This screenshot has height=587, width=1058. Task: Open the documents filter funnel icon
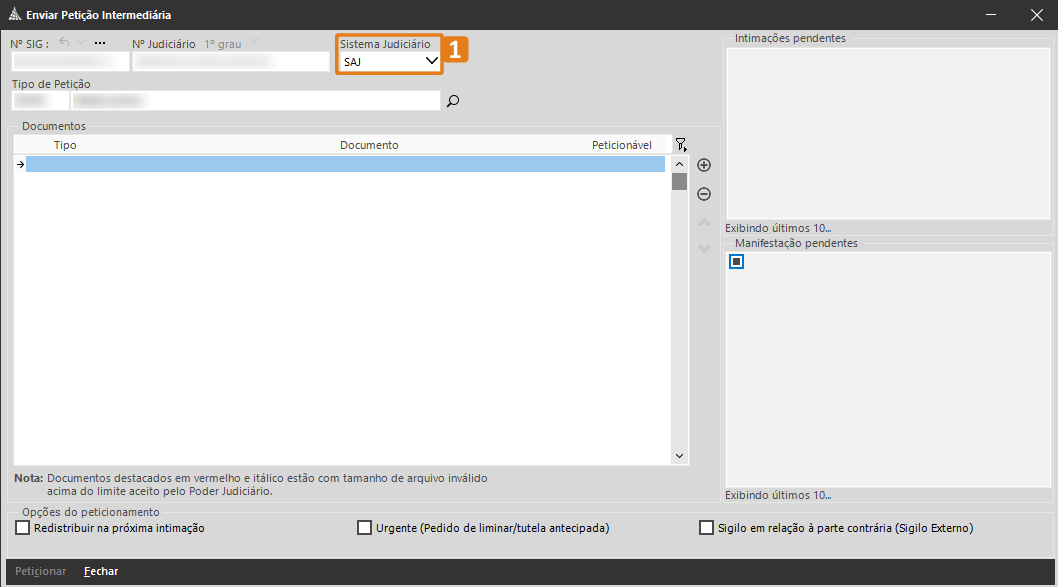(681, 145)
